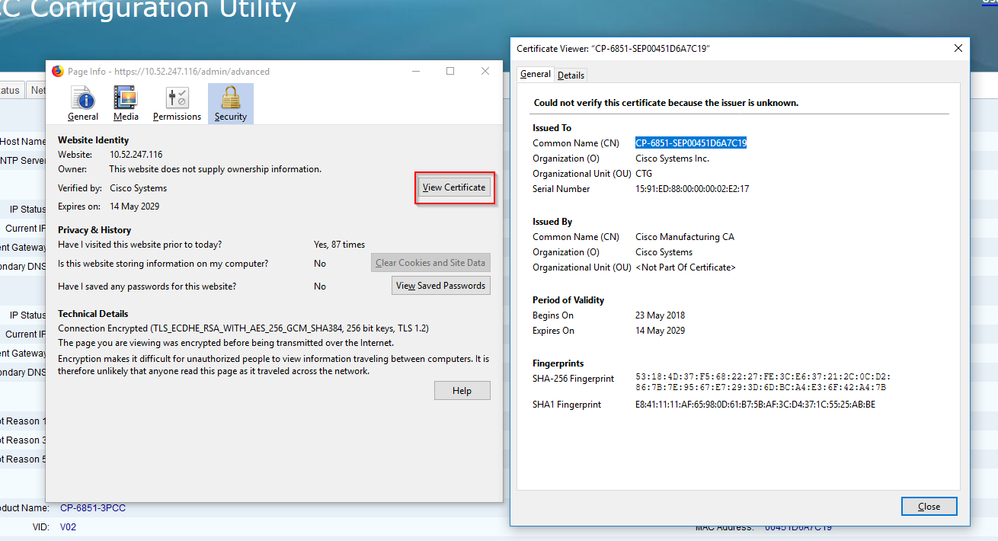Click the CTG organizational unit value
998x541 pixels.
[x=643, y=174]
